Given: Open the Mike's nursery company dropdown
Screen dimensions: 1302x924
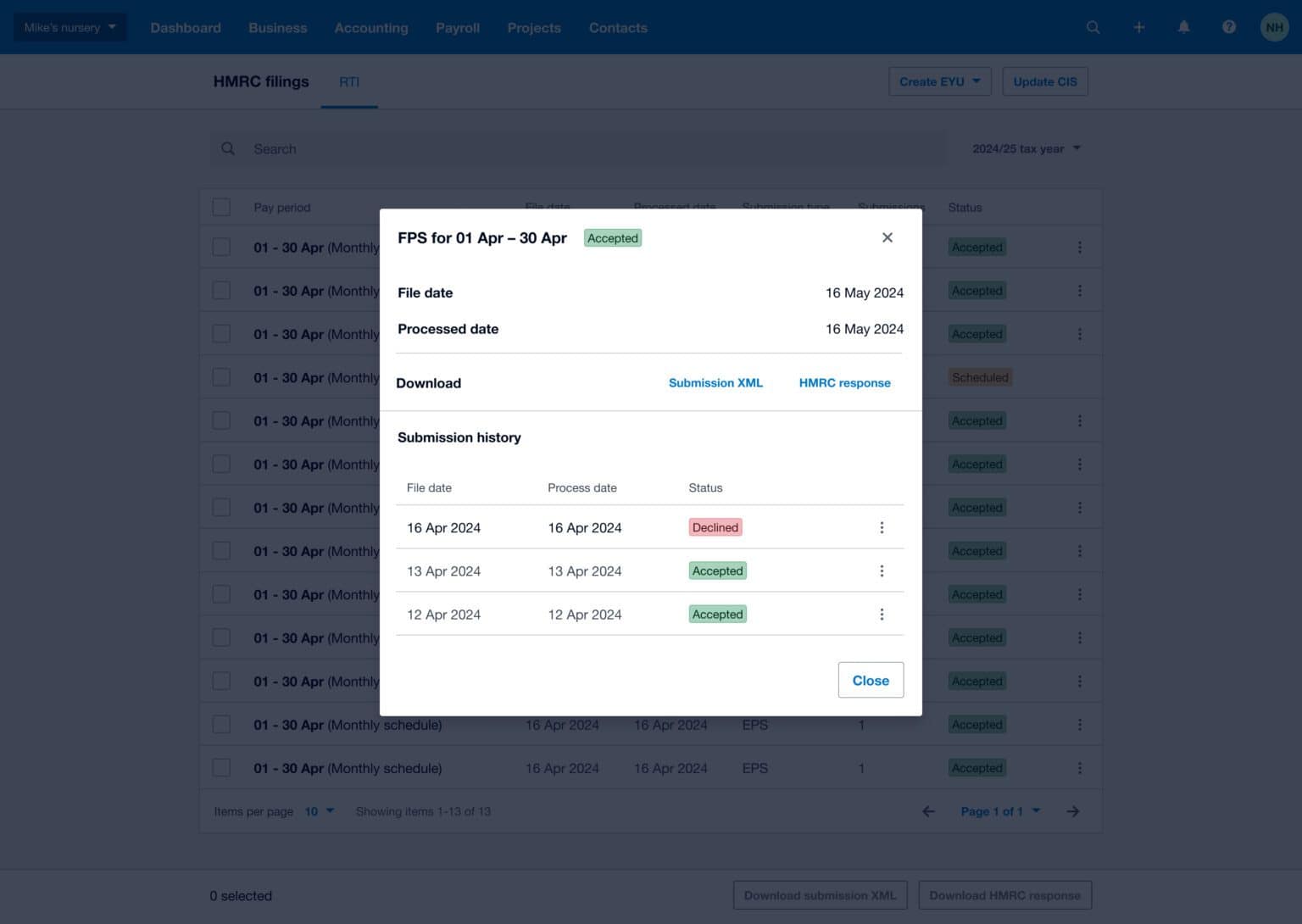Looking at the screenshot, I should click(70, 26).
